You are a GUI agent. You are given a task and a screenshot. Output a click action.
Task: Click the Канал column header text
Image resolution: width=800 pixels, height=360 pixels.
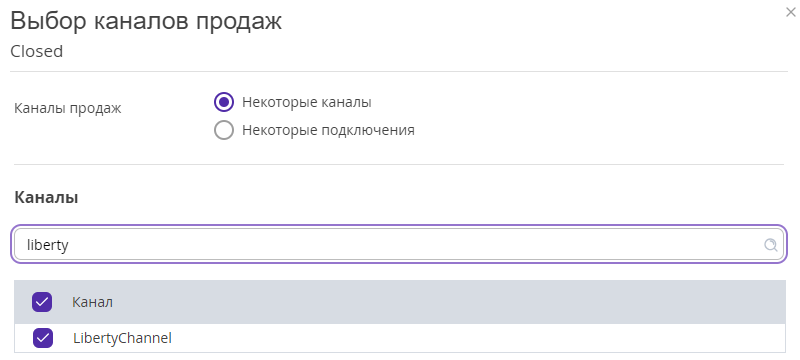92,302
